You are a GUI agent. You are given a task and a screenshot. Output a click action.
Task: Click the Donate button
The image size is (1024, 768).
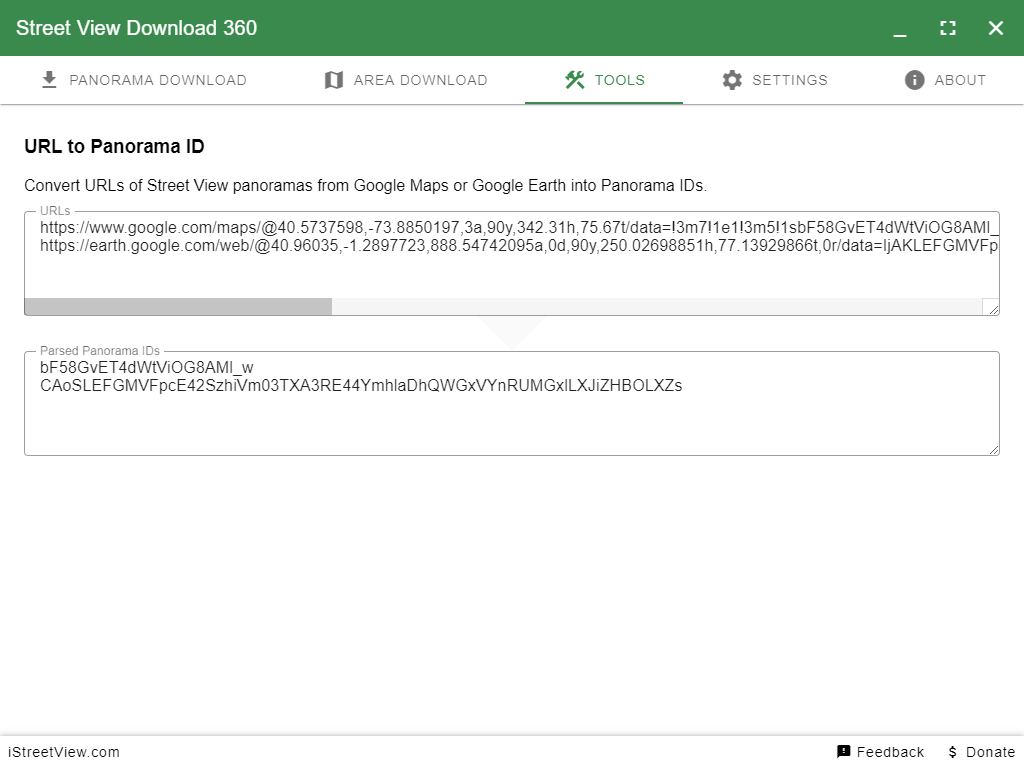click(x=982, y=752)
